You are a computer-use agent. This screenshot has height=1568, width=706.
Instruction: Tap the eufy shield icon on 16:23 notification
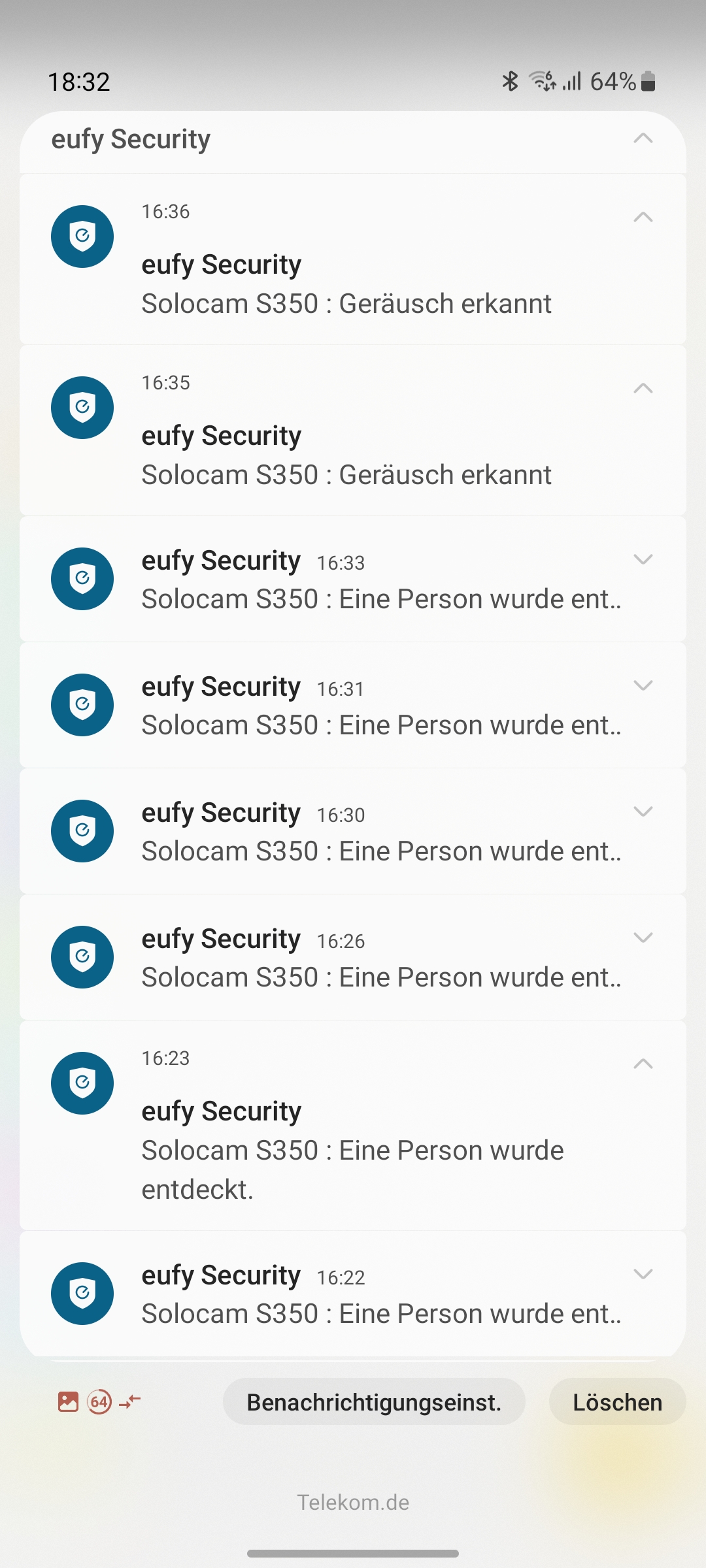(x=82, y=1083)
